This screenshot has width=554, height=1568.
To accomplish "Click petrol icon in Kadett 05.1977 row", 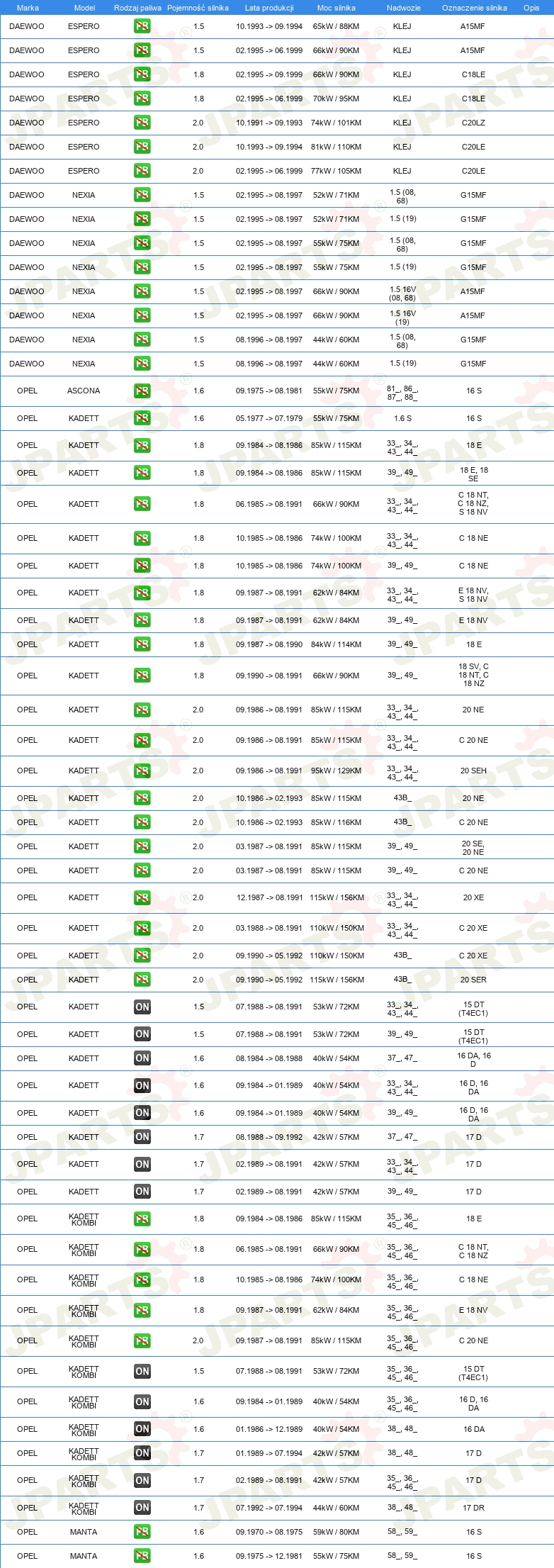I will [x=142, y=418].
